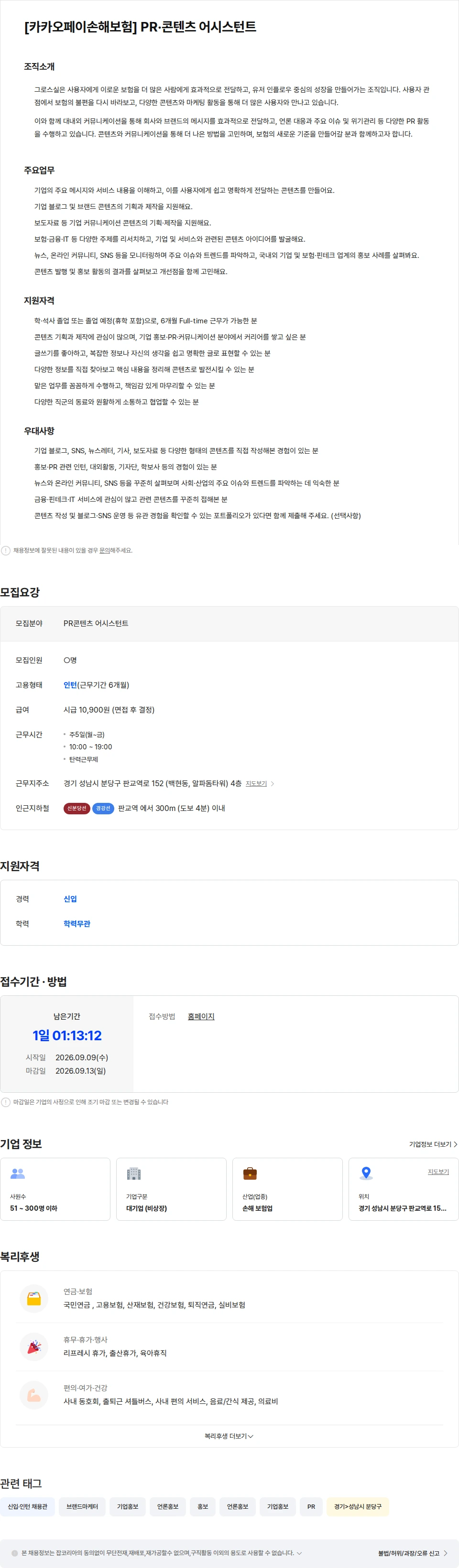Click the 탄력근무제 bullet text
Screen dimensions: 459x1568
click(84, 759)
